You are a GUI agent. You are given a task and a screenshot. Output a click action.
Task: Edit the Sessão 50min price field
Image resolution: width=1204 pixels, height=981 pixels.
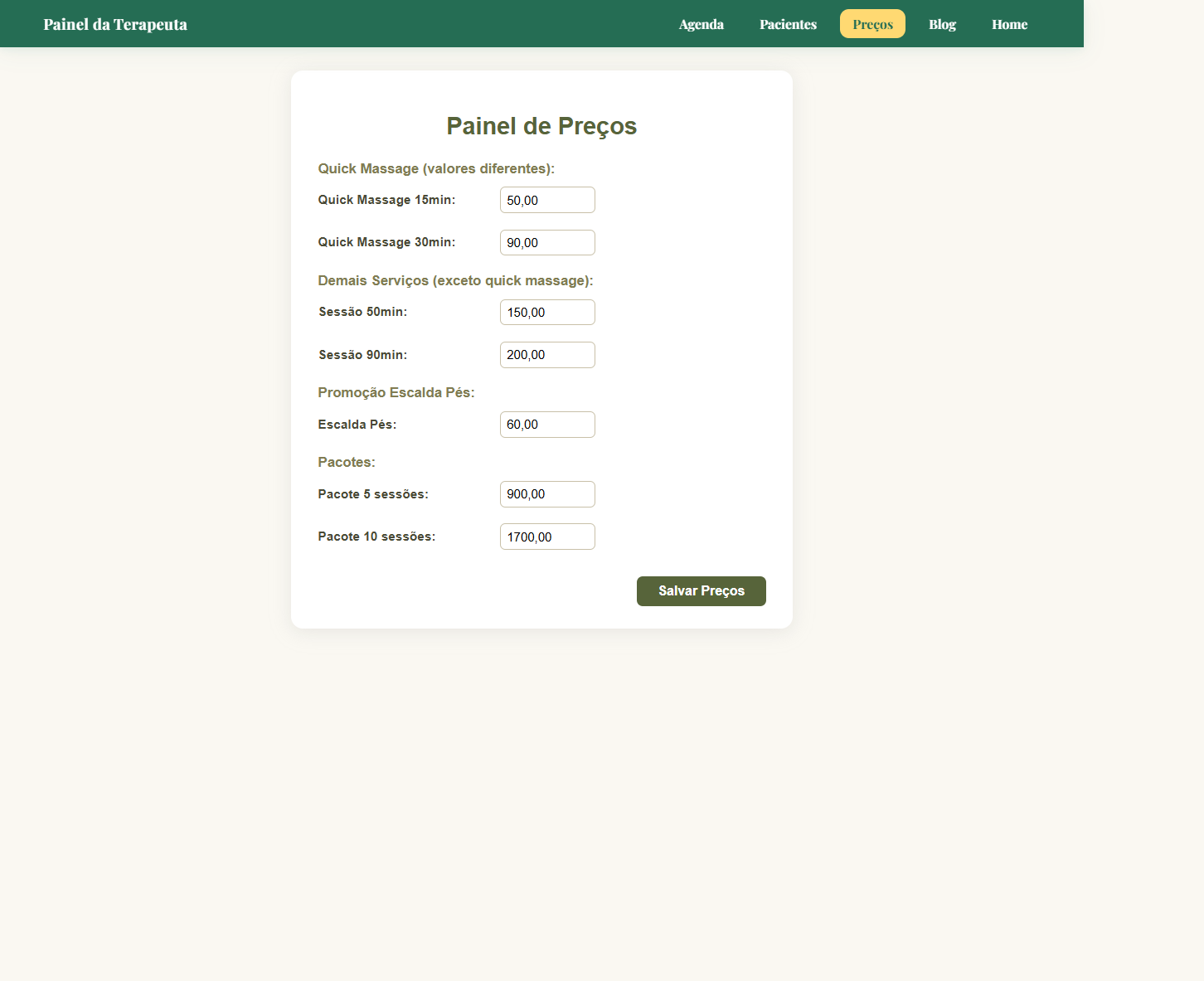point(547,313)
